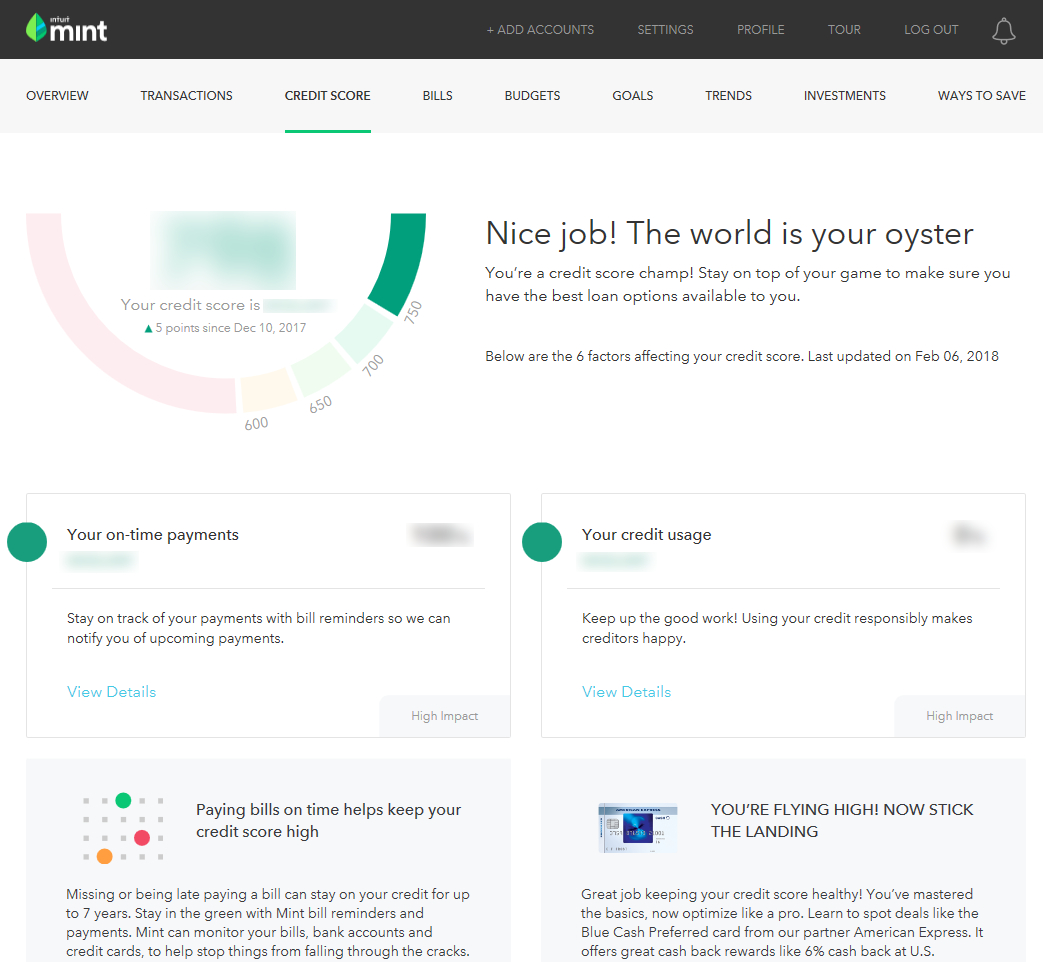This screenshot has width=1043, height=962.
Task: Select the Credit Score tab
Action: [327, 96]
